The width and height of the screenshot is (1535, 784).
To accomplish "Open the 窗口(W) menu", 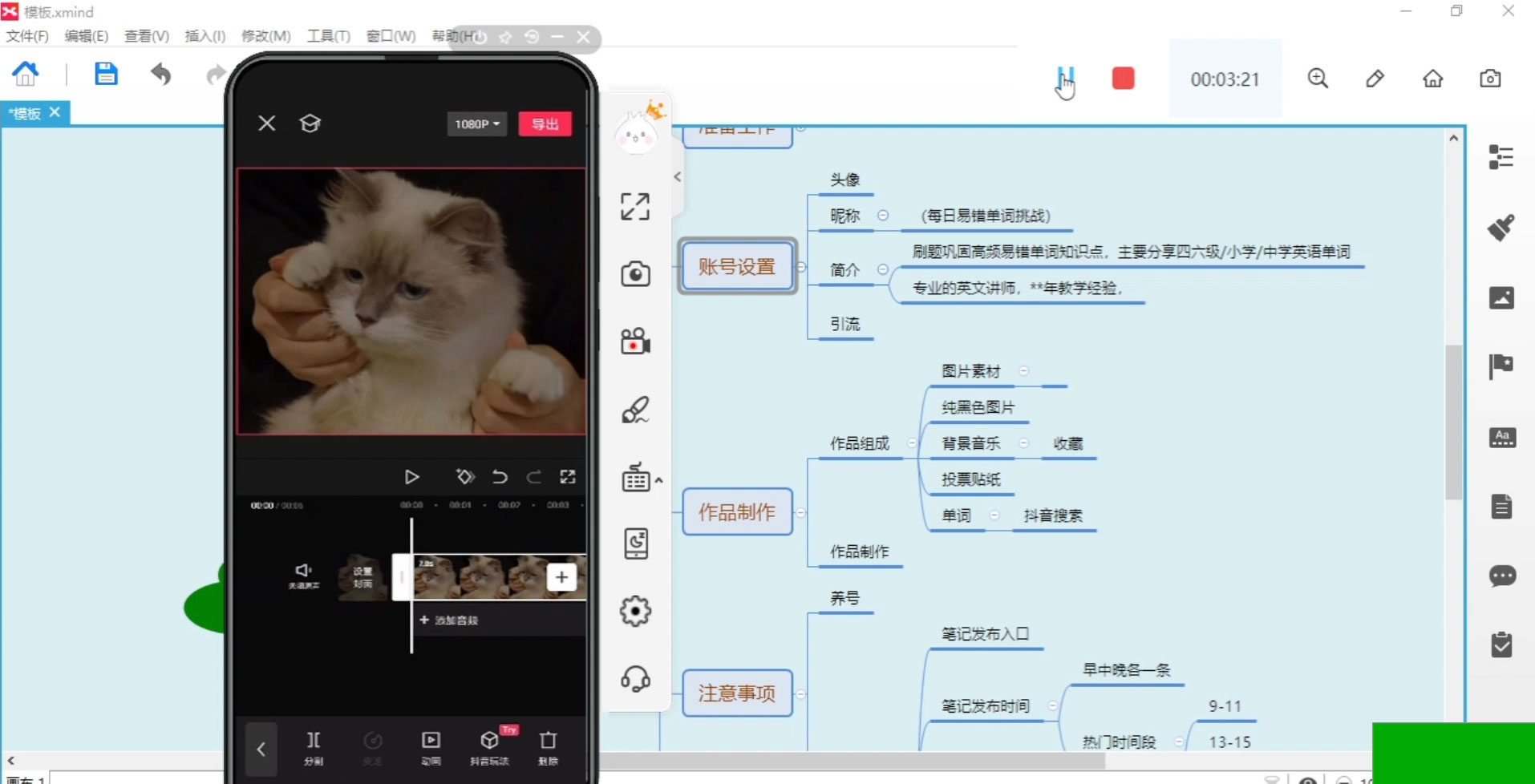I will click(391, 36).
